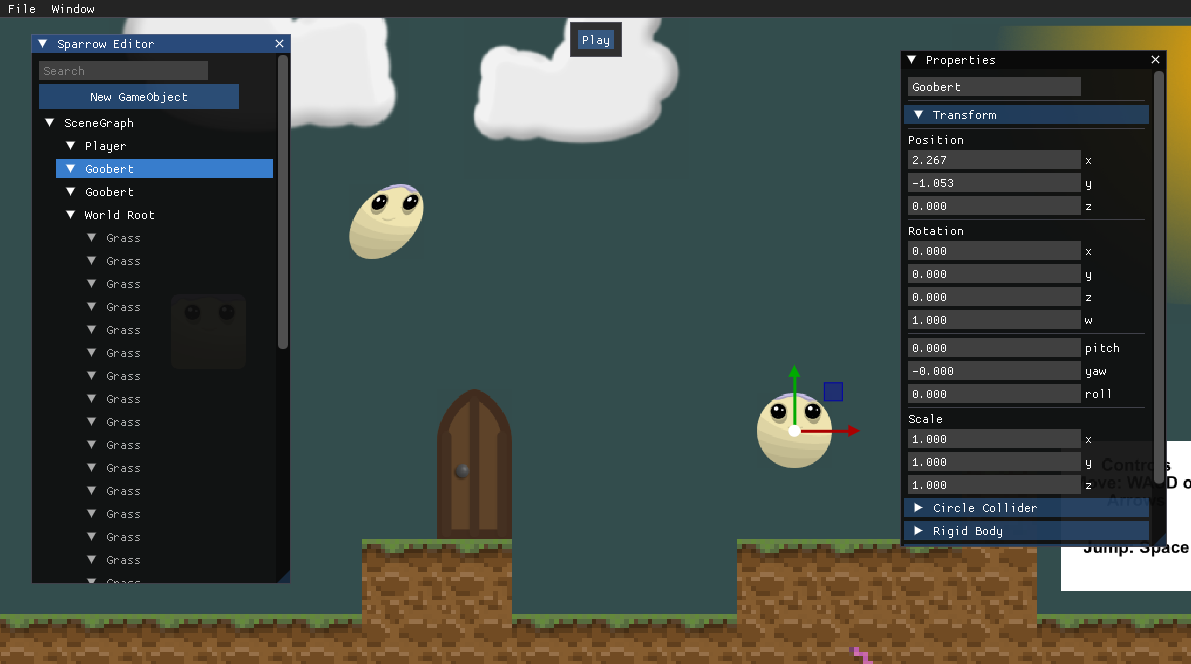1191x664 pixels.
Task: Open the File menu
Action: click(x=22, y=8)
